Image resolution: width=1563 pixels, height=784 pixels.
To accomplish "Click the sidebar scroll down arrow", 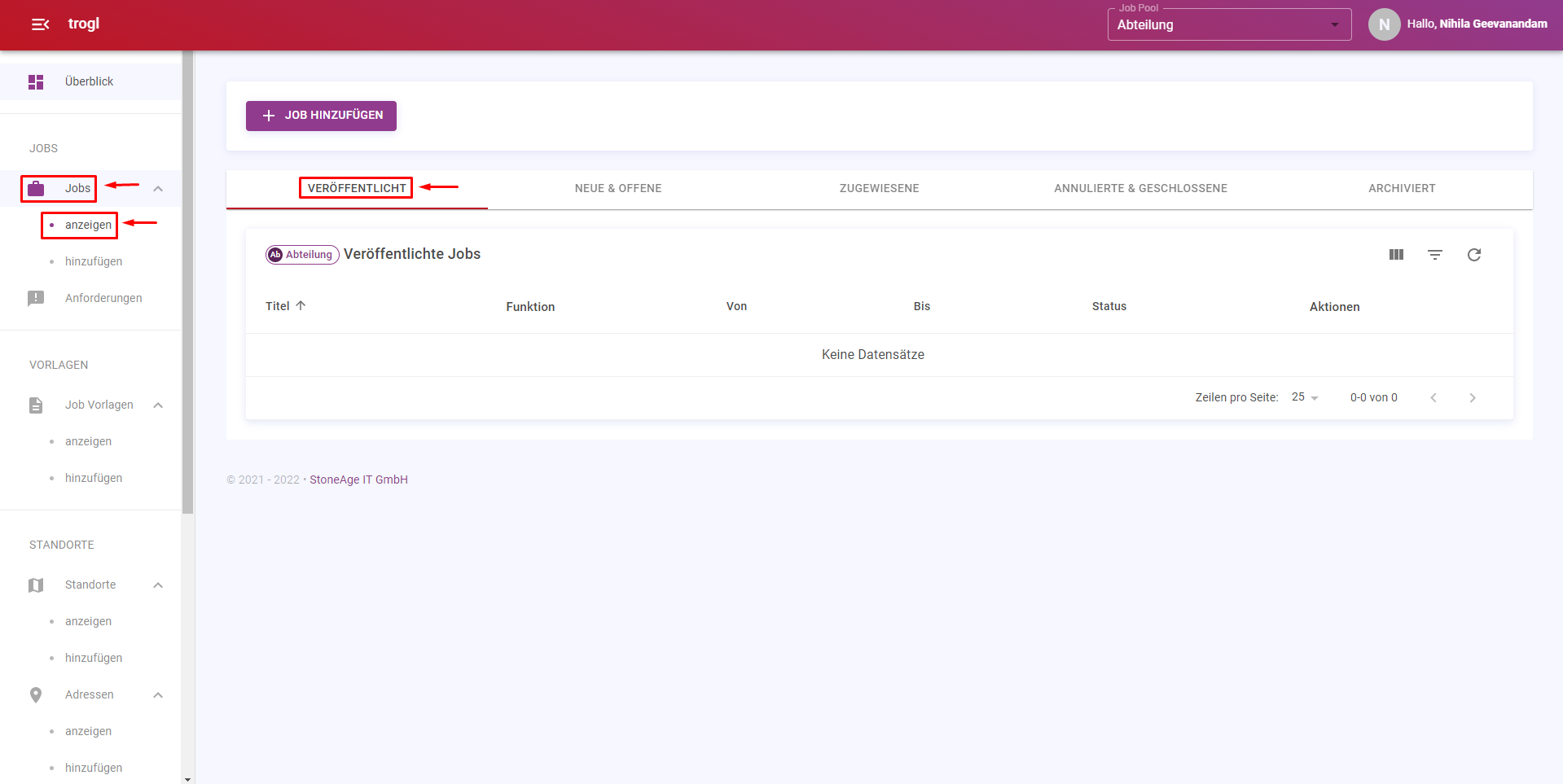I will pyautogui.click(x=188, y=779).
